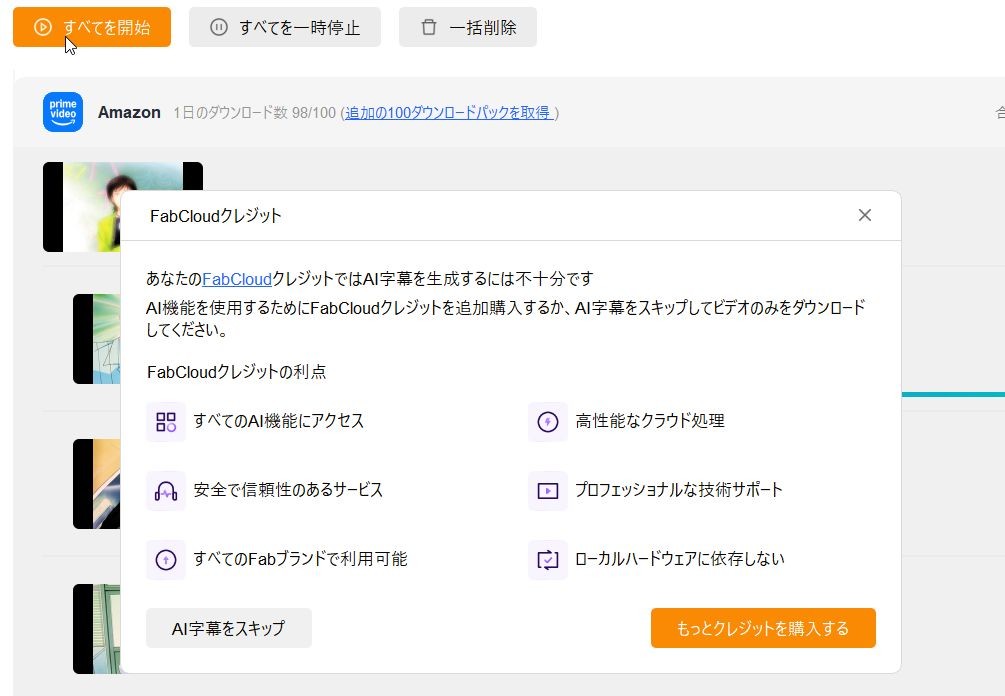Viewport: 1005px width, 696px height.
Task: Click the trash icon in 一括削除
Action: pos(429,27)
